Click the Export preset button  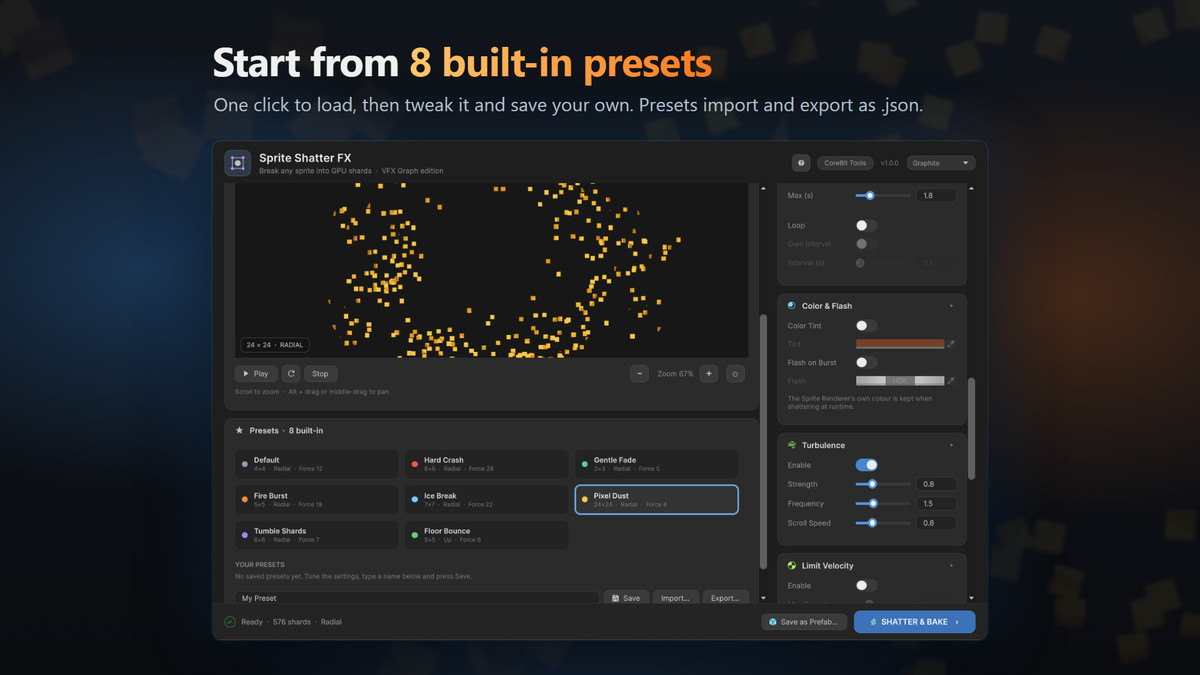pos(726,598)
